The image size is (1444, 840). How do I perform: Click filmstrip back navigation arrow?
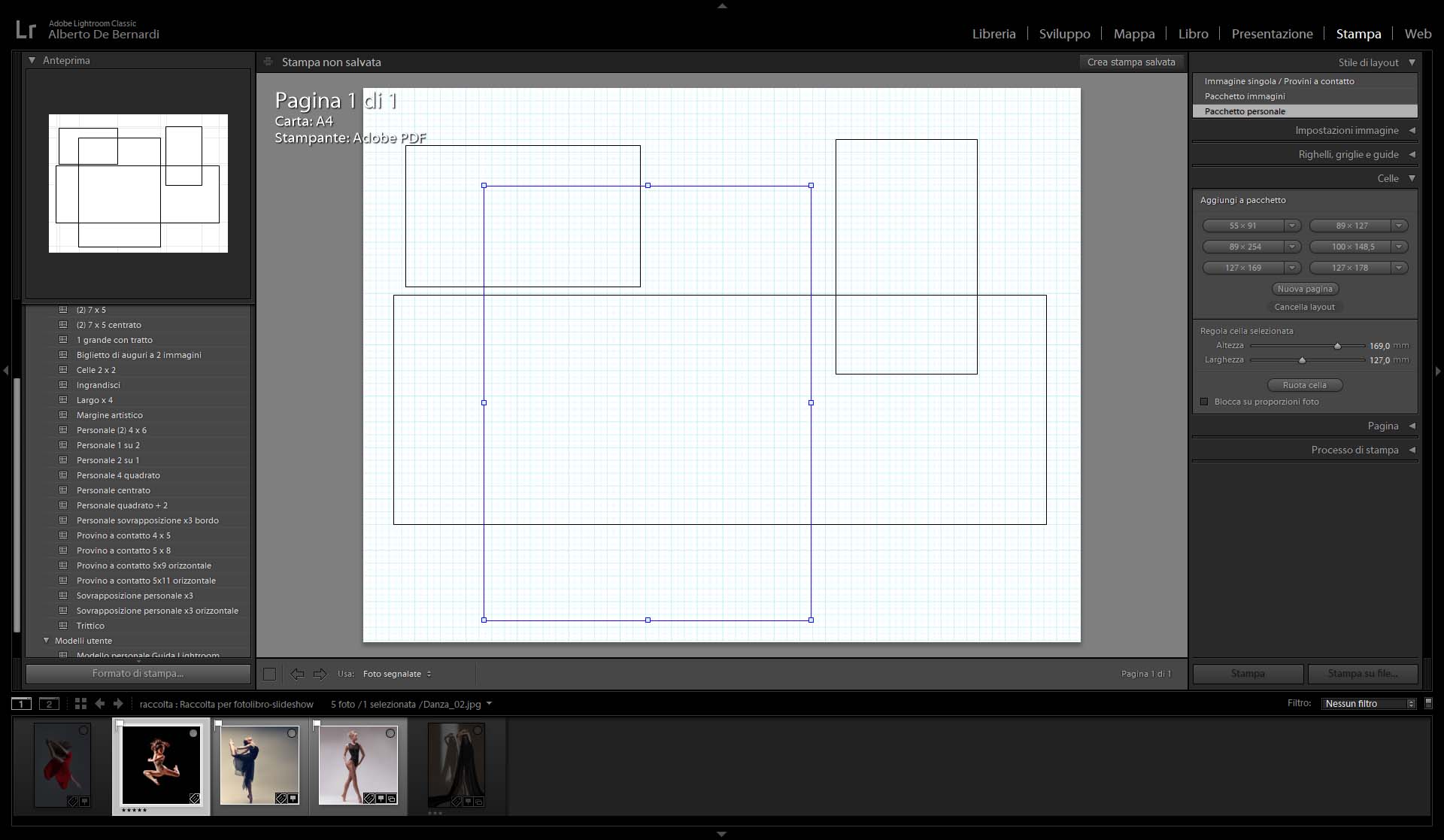click(100, 704)
